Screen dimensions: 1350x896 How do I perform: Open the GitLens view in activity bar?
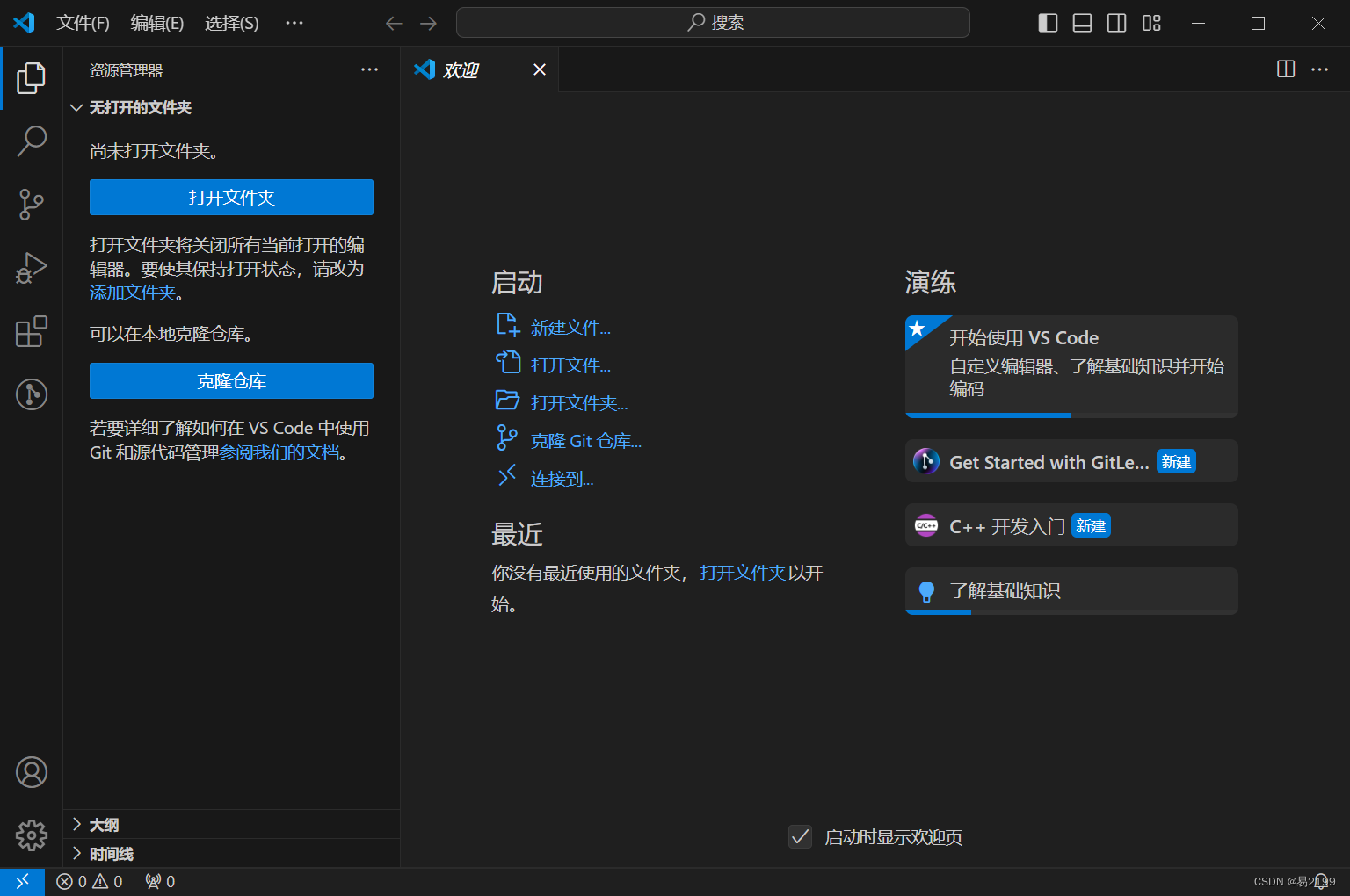(x=32, y=394)
